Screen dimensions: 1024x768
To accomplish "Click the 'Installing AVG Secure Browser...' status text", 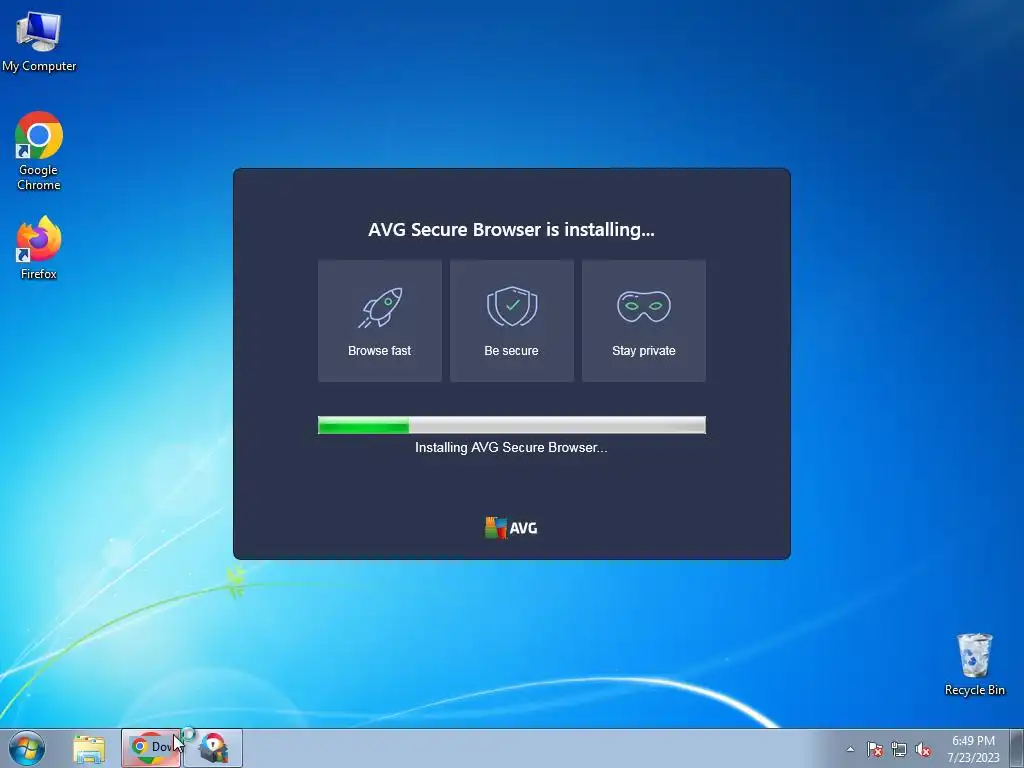I will coord(511,447).
